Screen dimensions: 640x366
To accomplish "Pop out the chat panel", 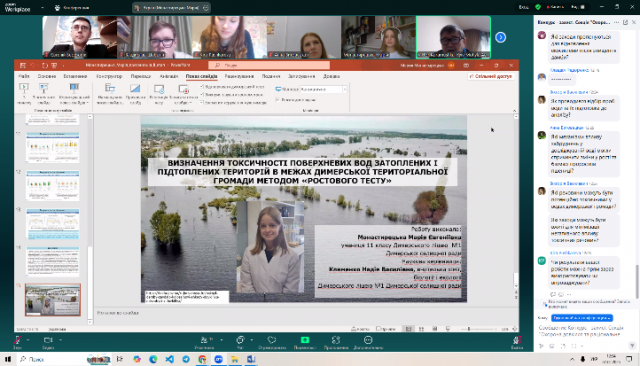I will (x=625, y=22).
